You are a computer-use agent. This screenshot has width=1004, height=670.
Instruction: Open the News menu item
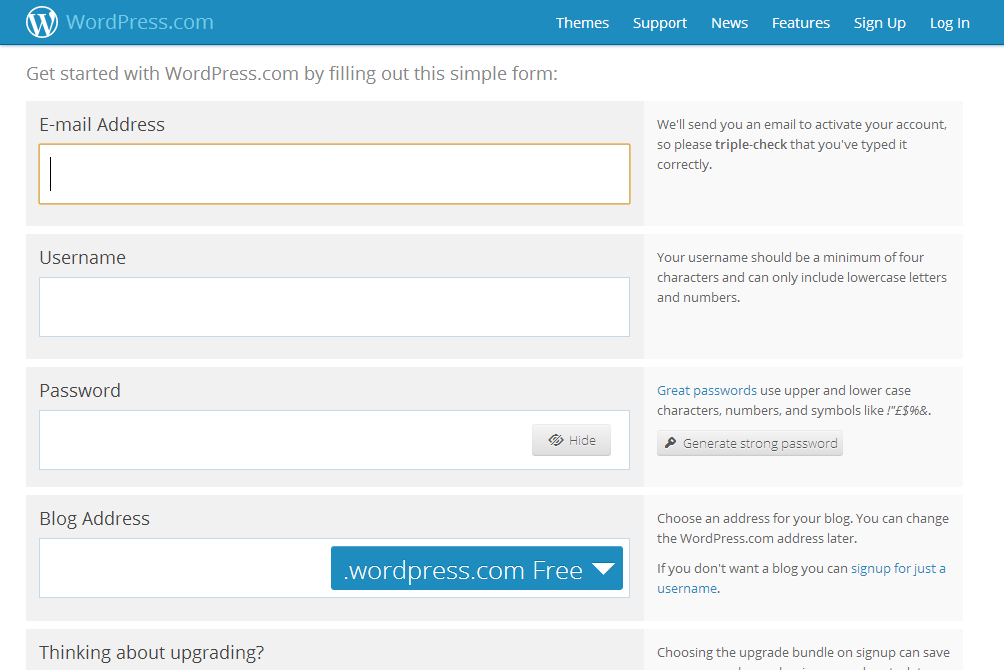coord(729,23)
